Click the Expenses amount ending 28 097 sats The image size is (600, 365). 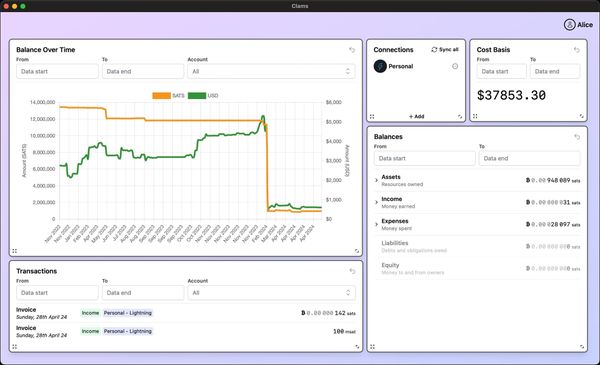click(x=553, y=224)
